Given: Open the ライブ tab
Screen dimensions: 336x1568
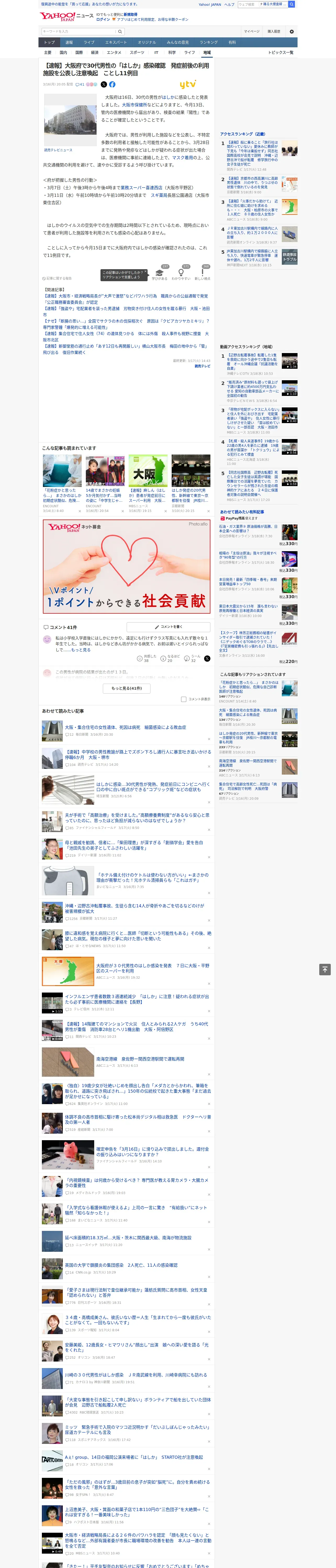Looking at the screenshot, I should point(89,42).
